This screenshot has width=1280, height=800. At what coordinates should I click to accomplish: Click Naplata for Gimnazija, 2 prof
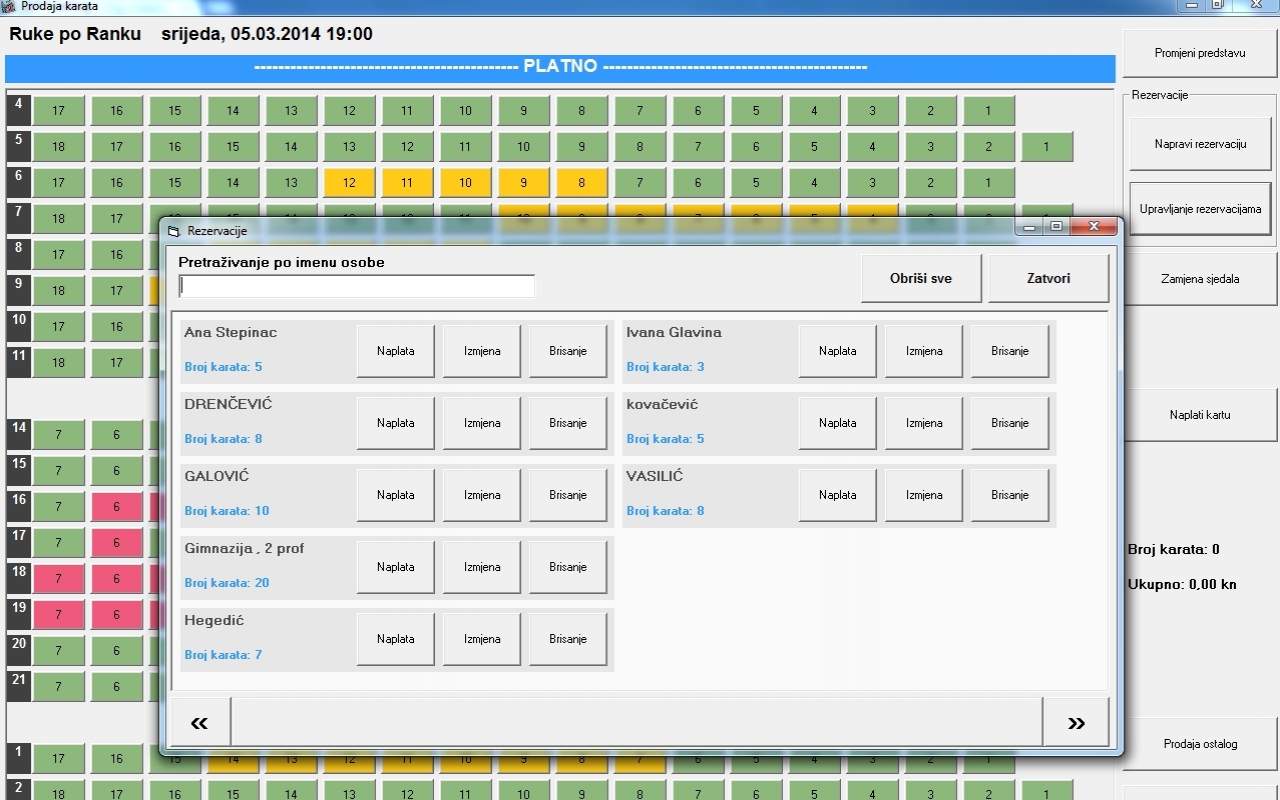click(x=395, y=567)
